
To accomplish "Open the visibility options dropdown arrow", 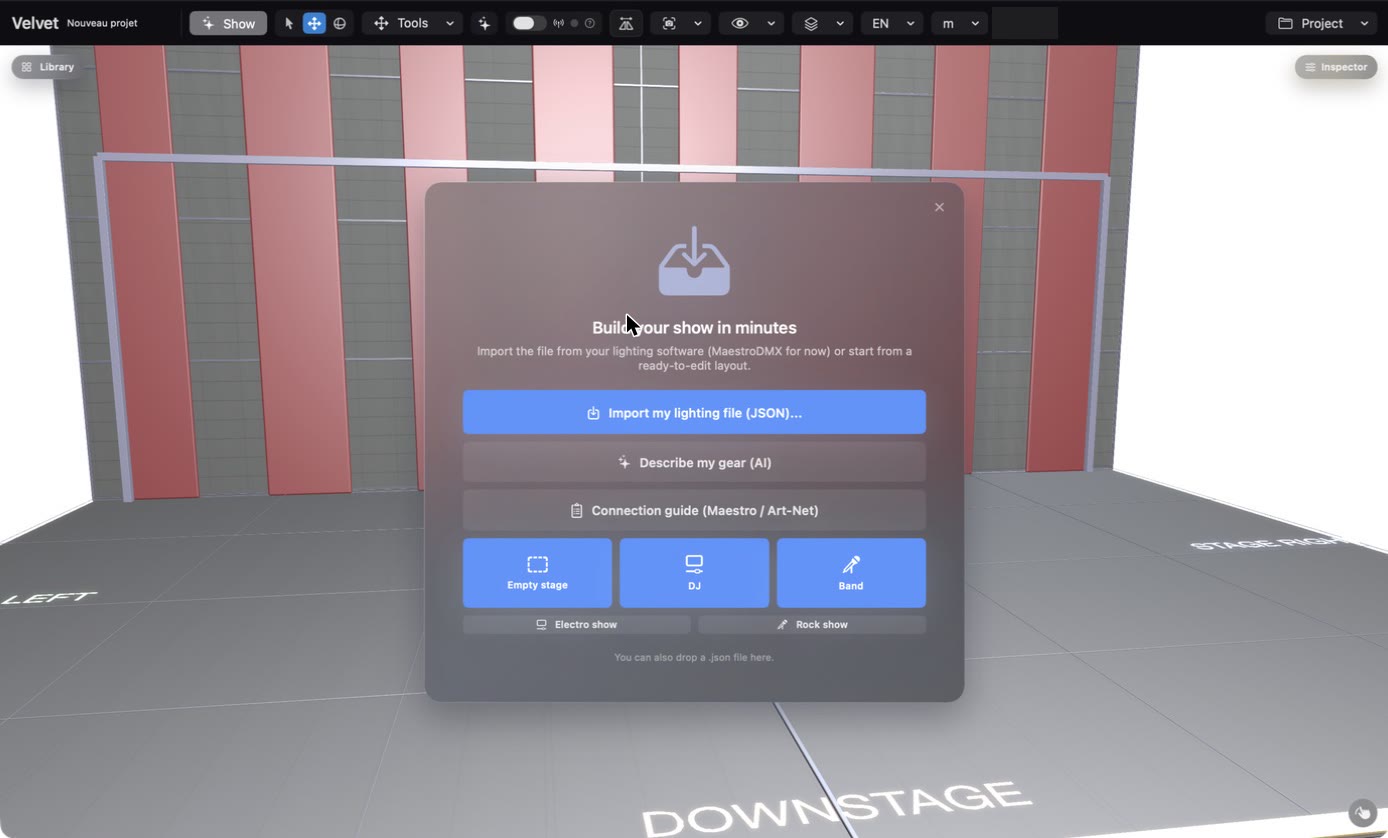I will coord(771,23).
